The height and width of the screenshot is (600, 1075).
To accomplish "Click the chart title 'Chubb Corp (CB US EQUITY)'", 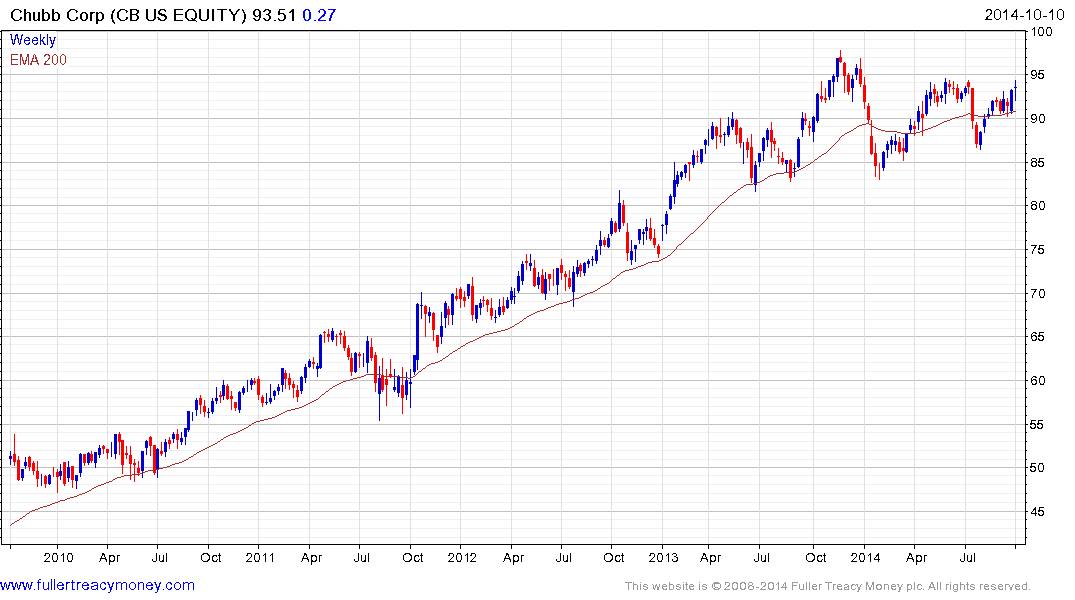I will [128, 15].
